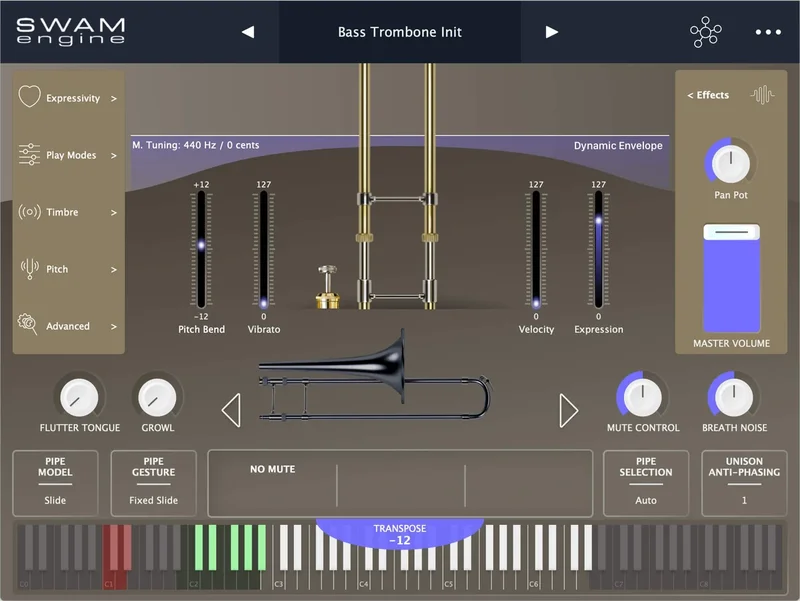Select the empty right mute slot

pos(528,483)
